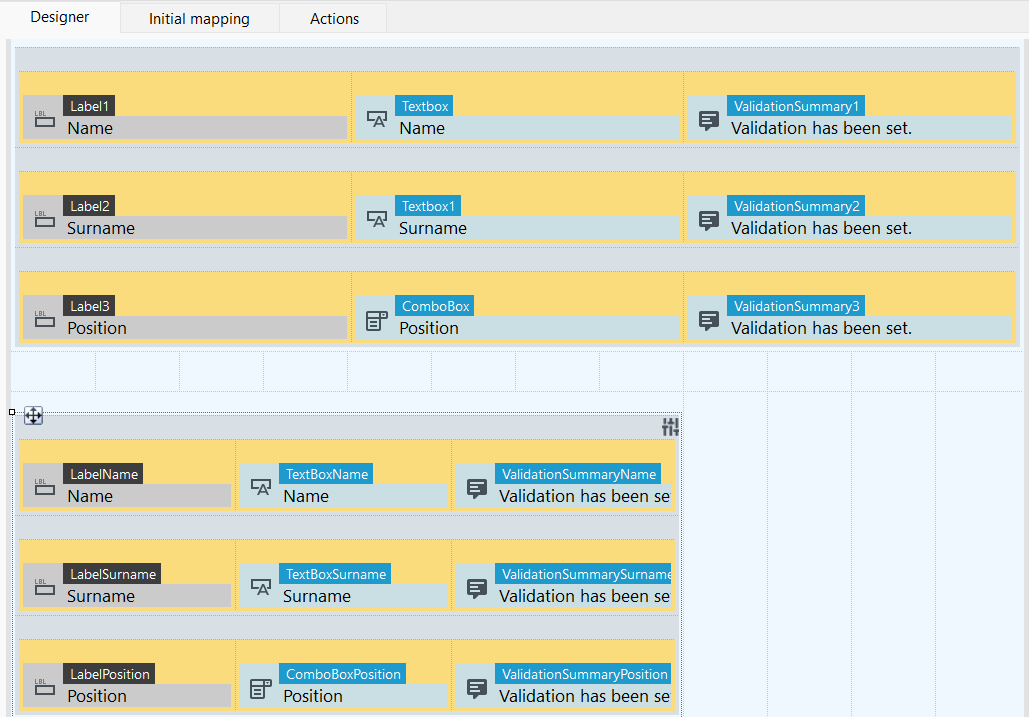Click the label icon beside LabelName

pos(45,487)
